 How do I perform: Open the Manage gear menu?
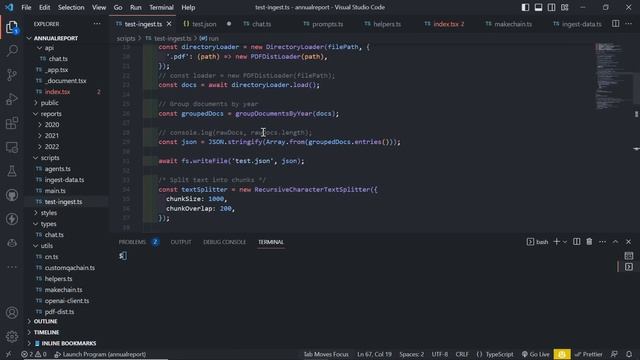click(x=12, y=337)
